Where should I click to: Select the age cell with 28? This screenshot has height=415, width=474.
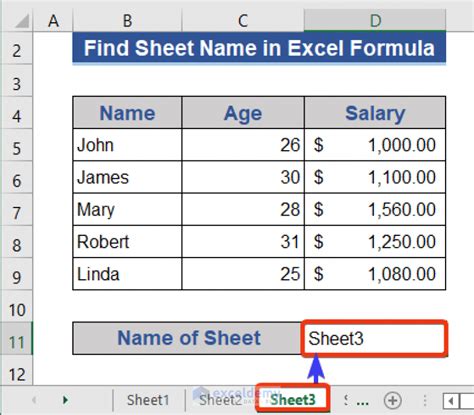point(243,210)
